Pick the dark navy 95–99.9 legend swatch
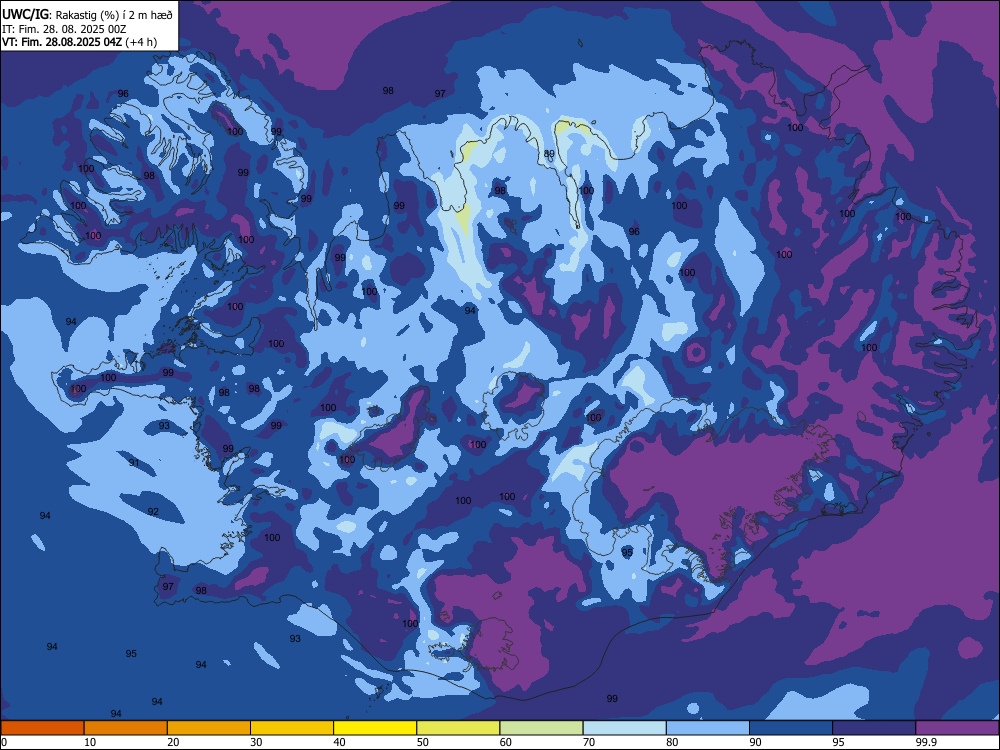 pos(874,728)
